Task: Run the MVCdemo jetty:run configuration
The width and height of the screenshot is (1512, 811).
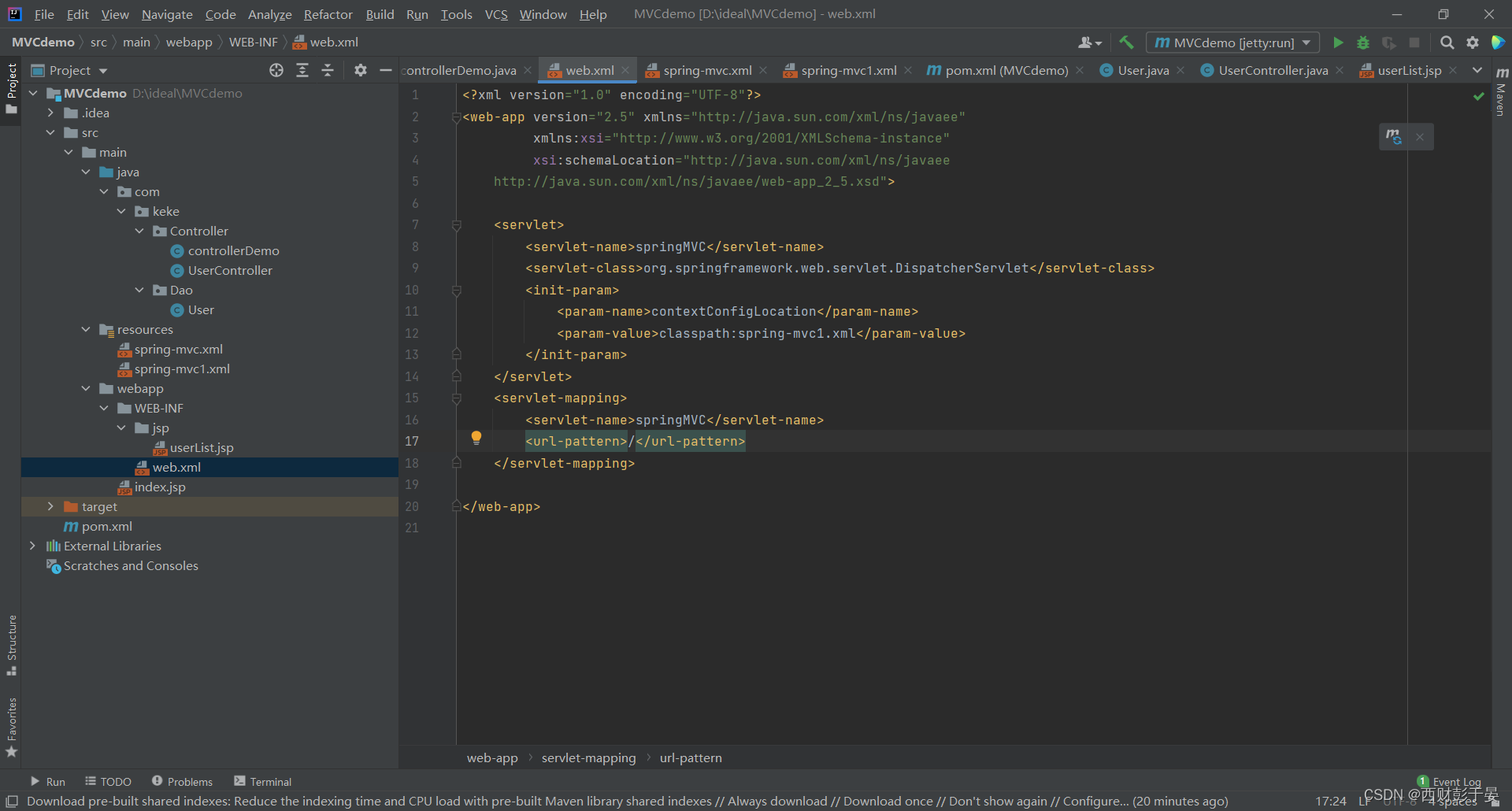Action: pyautogui.click(x=1337, y=43)
